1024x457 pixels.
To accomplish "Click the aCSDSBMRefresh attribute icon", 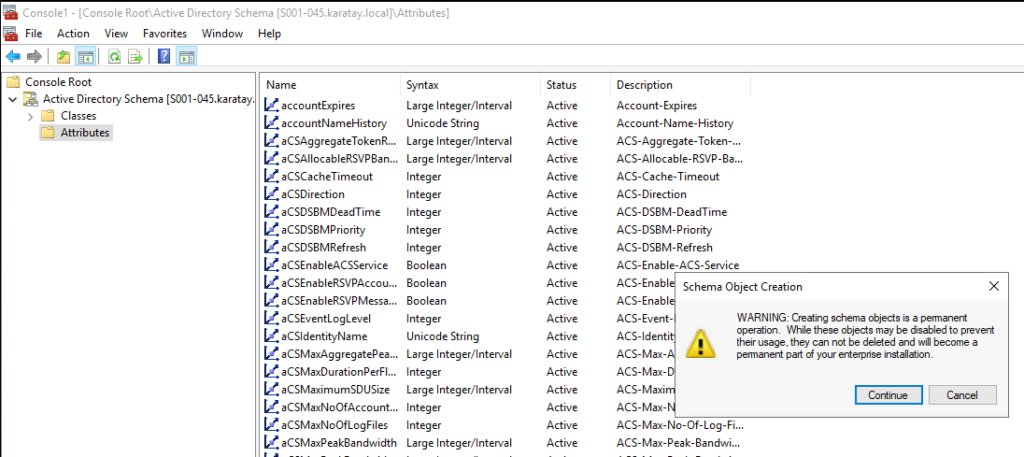I will point(271,247).
